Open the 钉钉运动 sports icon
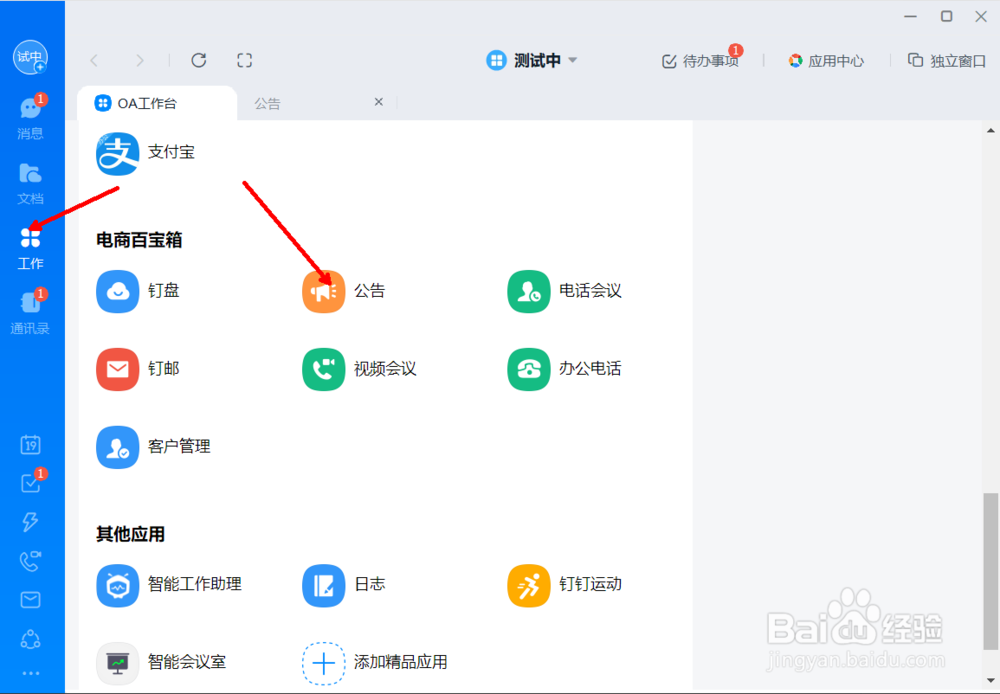Screen dimensions: 1000x694 coord(529,585)
